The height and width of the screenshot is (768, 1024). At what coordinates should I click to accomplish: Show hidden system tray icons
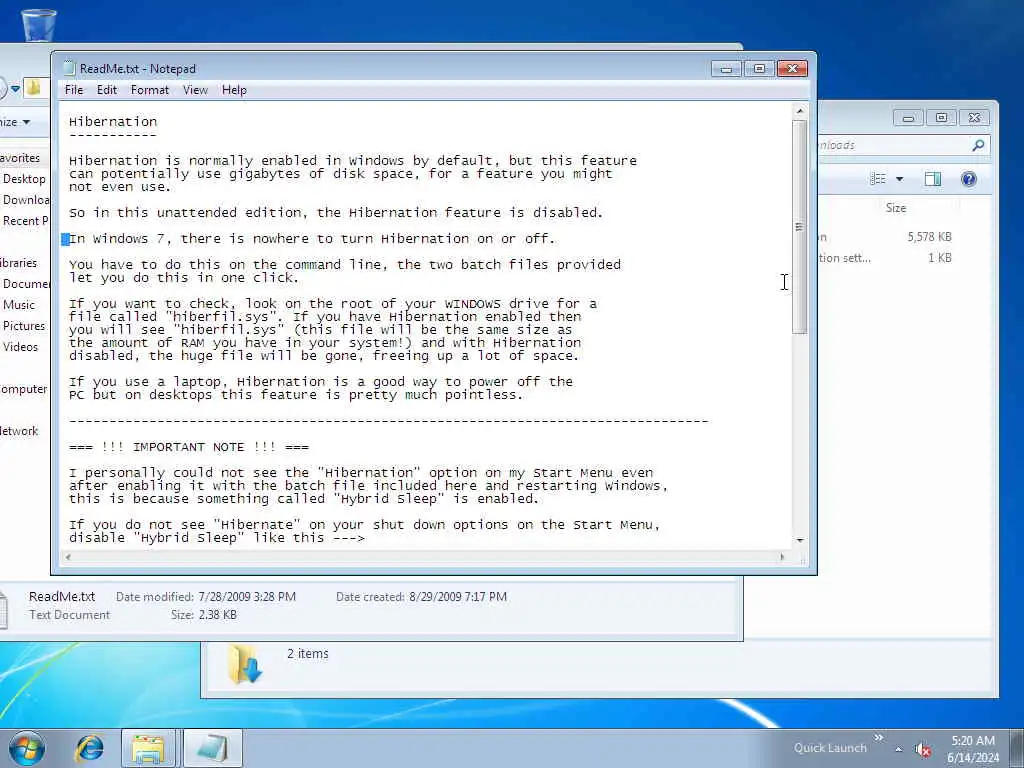click(x=899, y=750)
